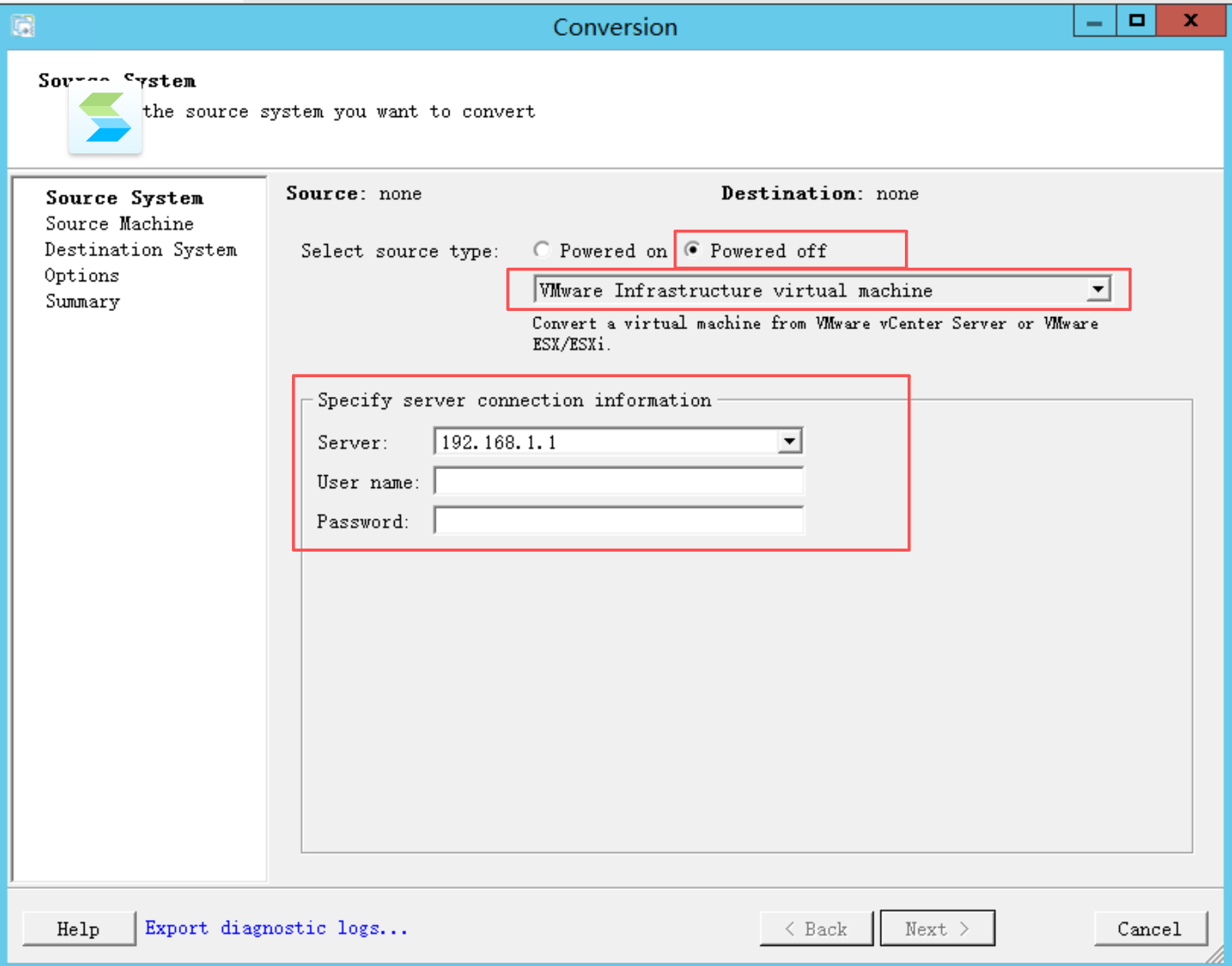Click the green and blue overlay logo icon

(x=105, y=118)
